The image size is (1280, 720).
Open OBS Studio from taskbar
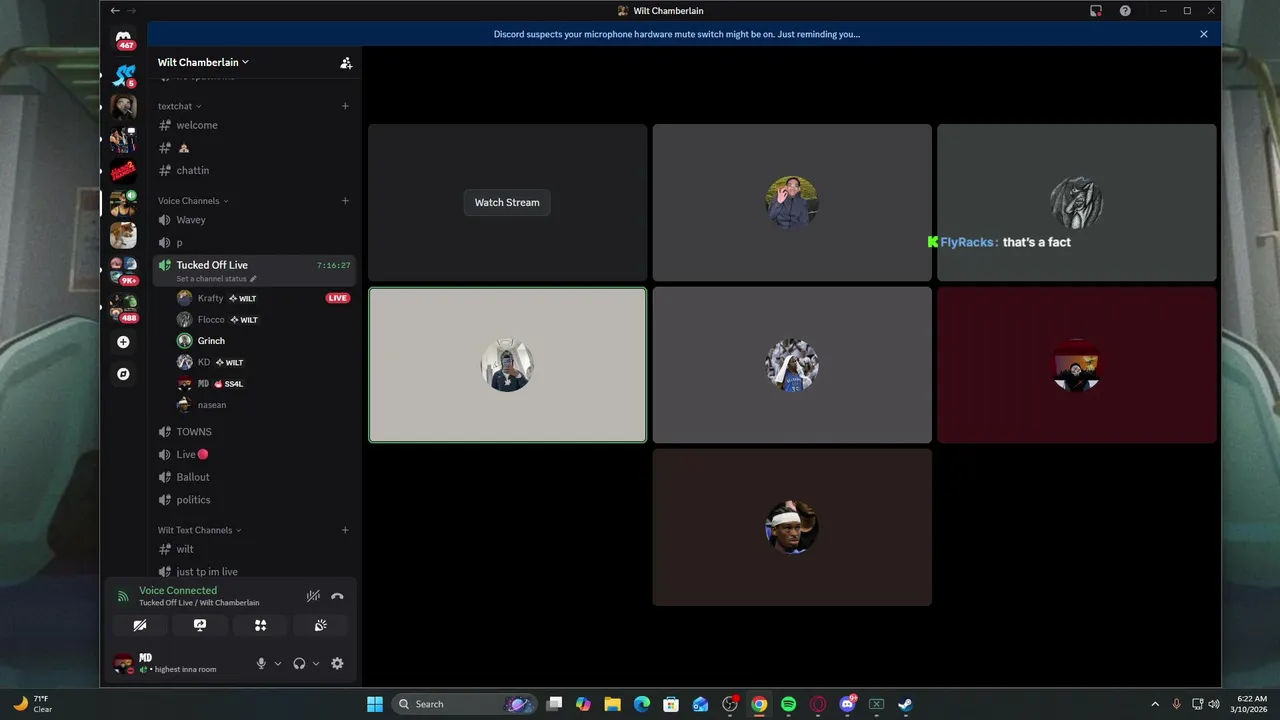click(x=730, y=704)
